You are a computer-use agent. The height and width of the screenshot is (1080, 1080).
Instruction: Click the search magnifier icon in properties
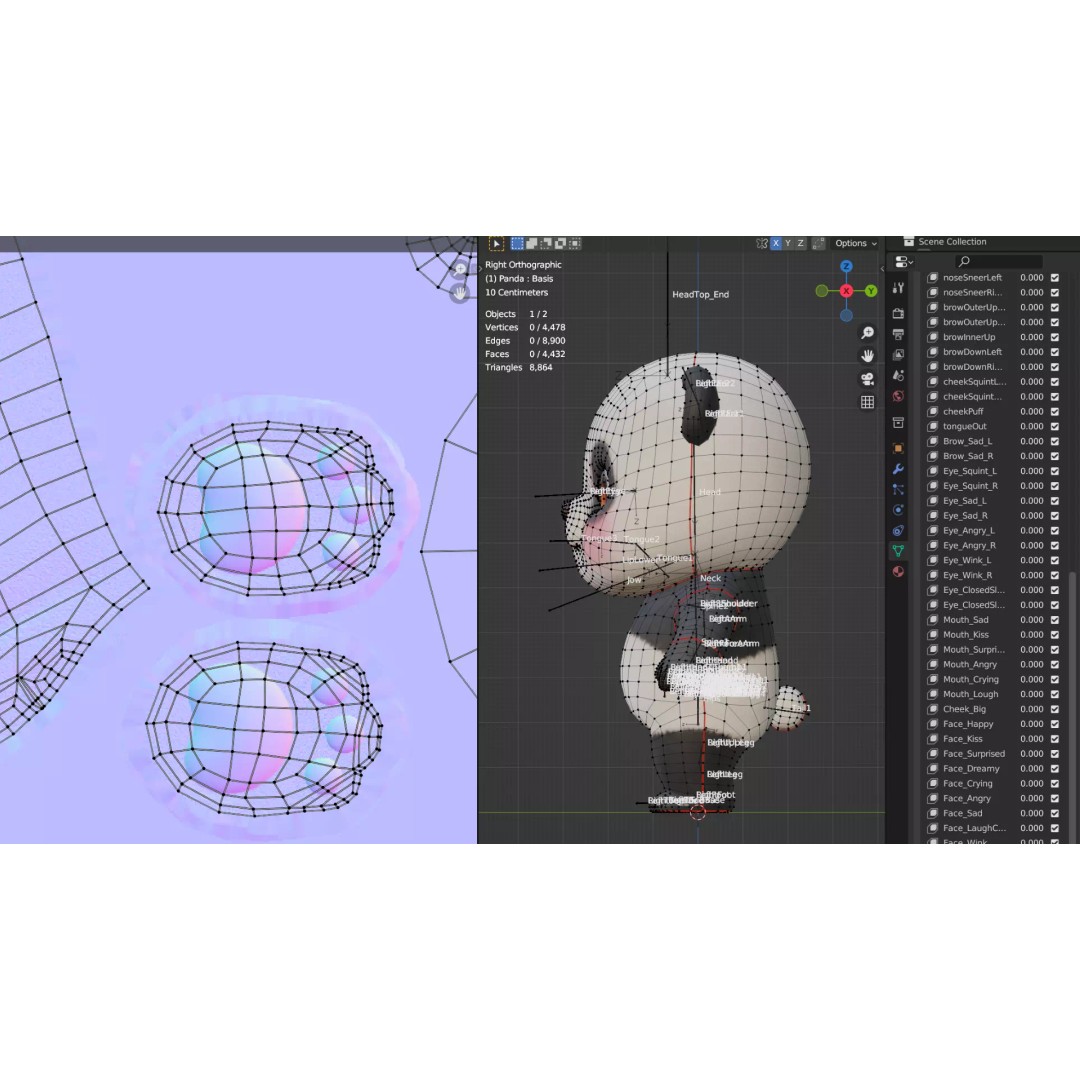964,261
